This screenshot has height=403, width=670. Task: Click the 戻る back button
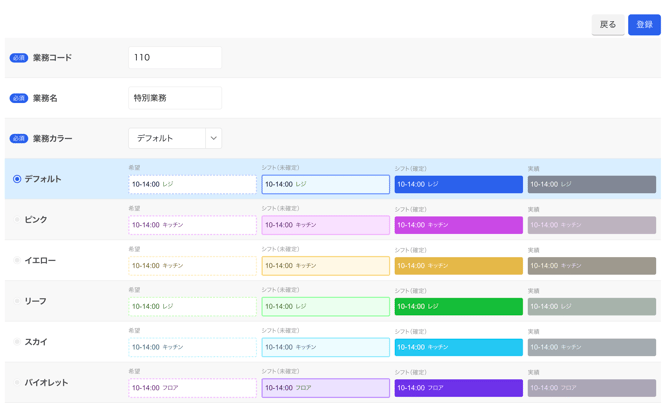point(607,24)
